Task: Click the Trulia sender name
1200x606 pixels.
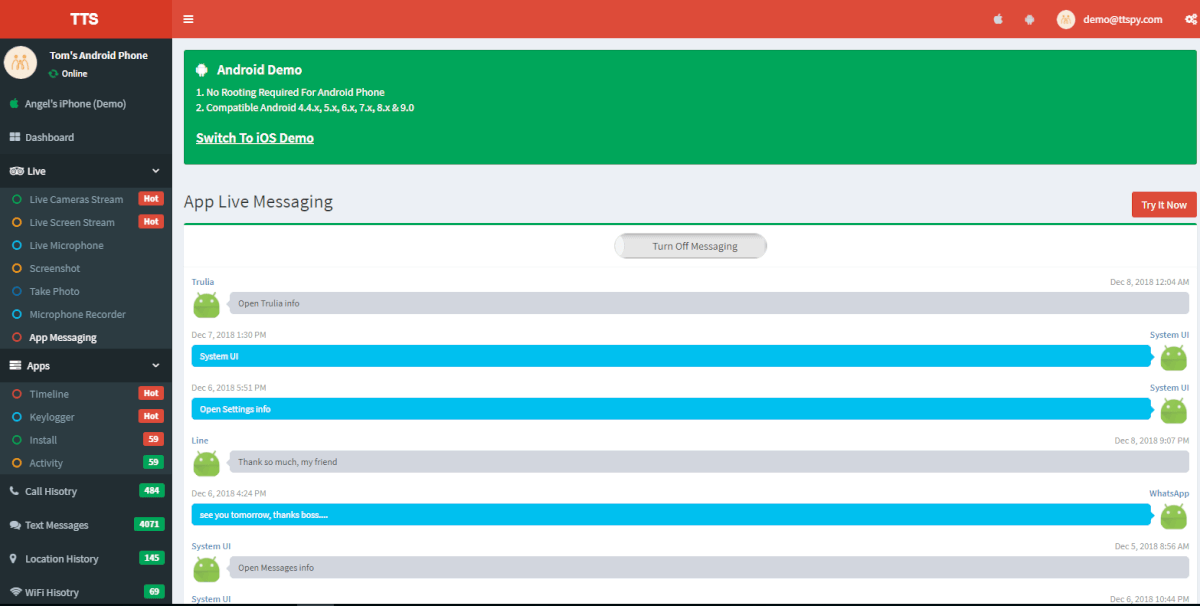Action: click(x=203, y=282)
